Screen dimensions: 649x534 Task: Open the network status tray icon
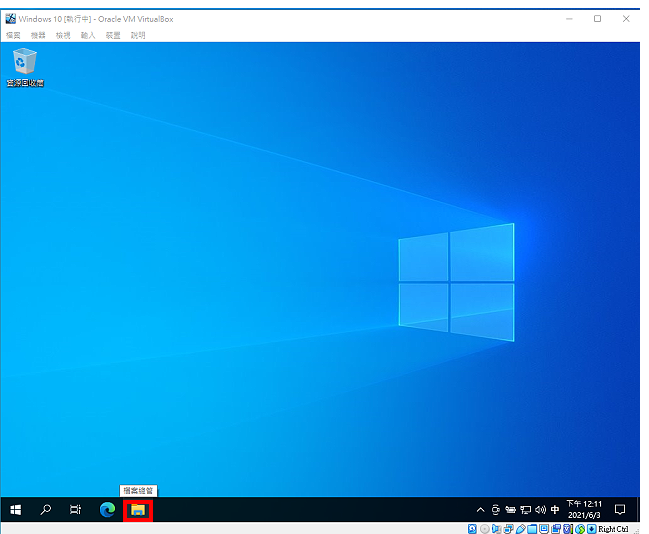(525, 510)
